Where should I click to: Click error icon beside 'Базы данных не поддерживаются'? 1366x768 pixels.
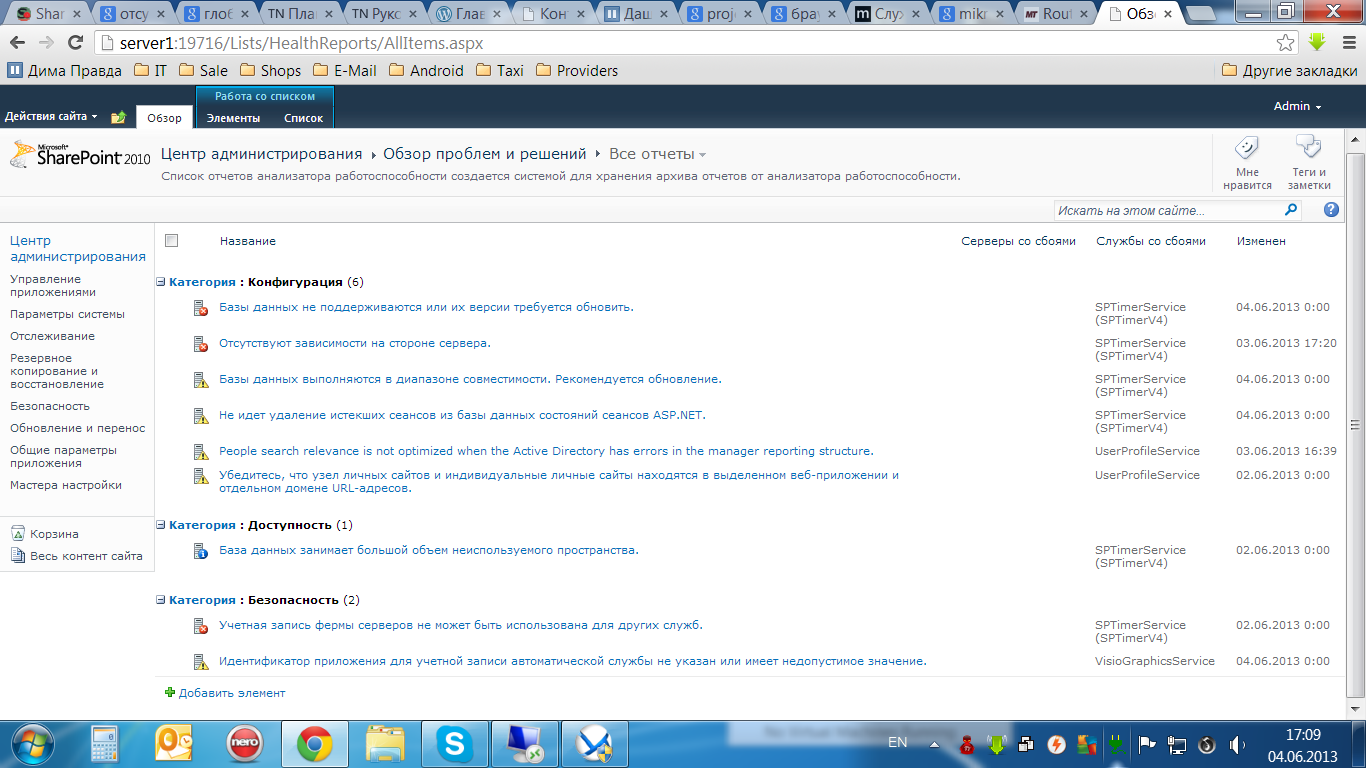200,308
